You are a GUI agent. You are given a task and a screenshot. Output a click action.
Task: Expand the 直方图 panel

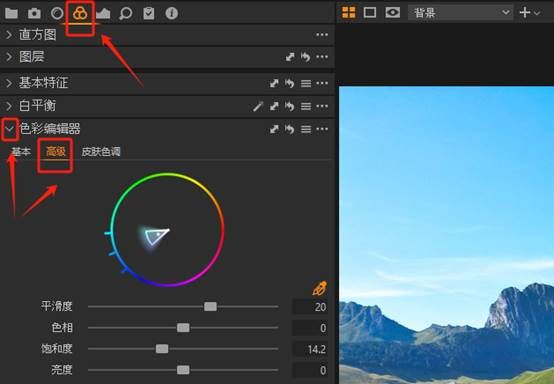click(x=9, y=35)
